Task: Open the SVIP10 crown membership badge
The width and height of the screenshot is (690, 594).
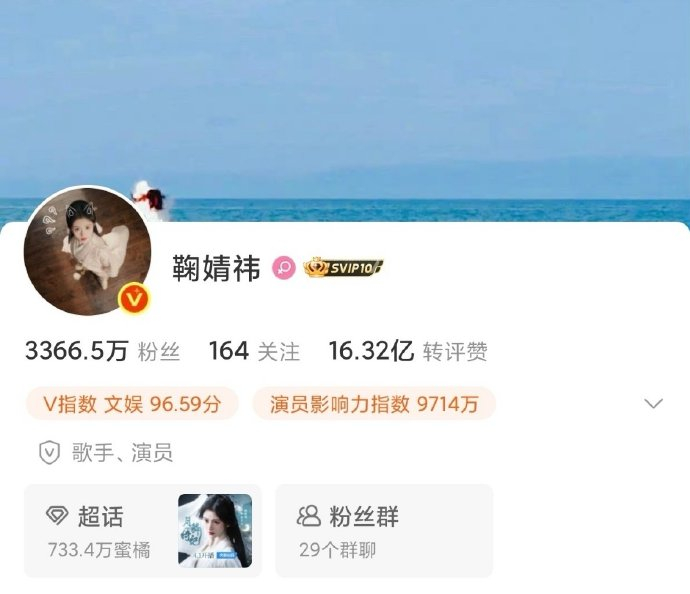Action: pos(343,268)
